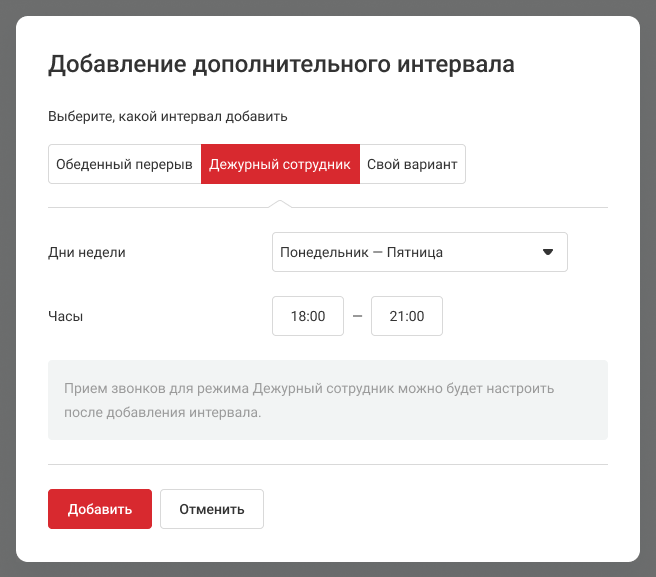Click the triangle pointer under the selected tab
656x577 pixels.
(x=280, y=203)
